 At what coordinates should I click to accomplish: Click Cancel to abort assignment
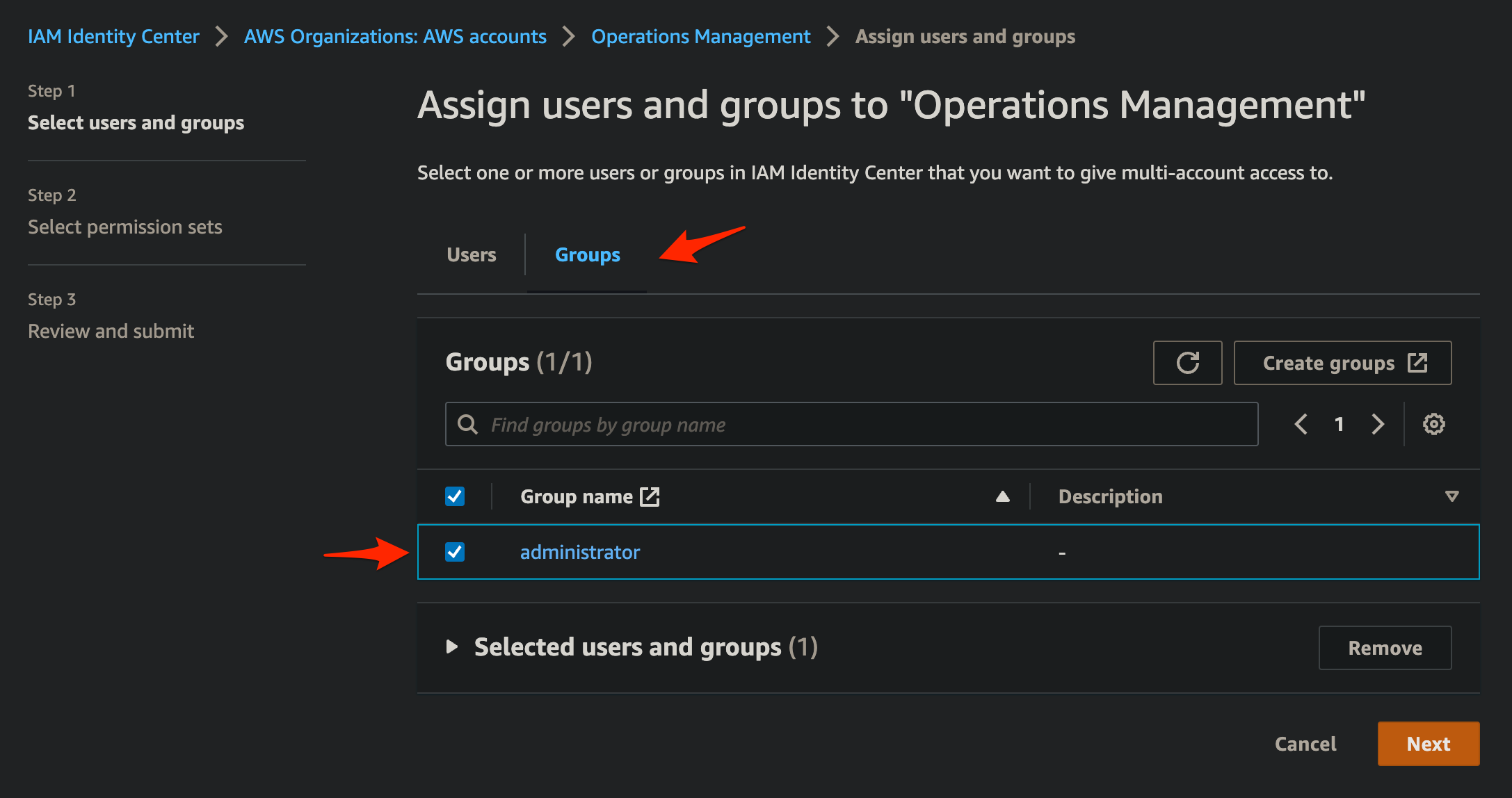[x=1305, y=744]
